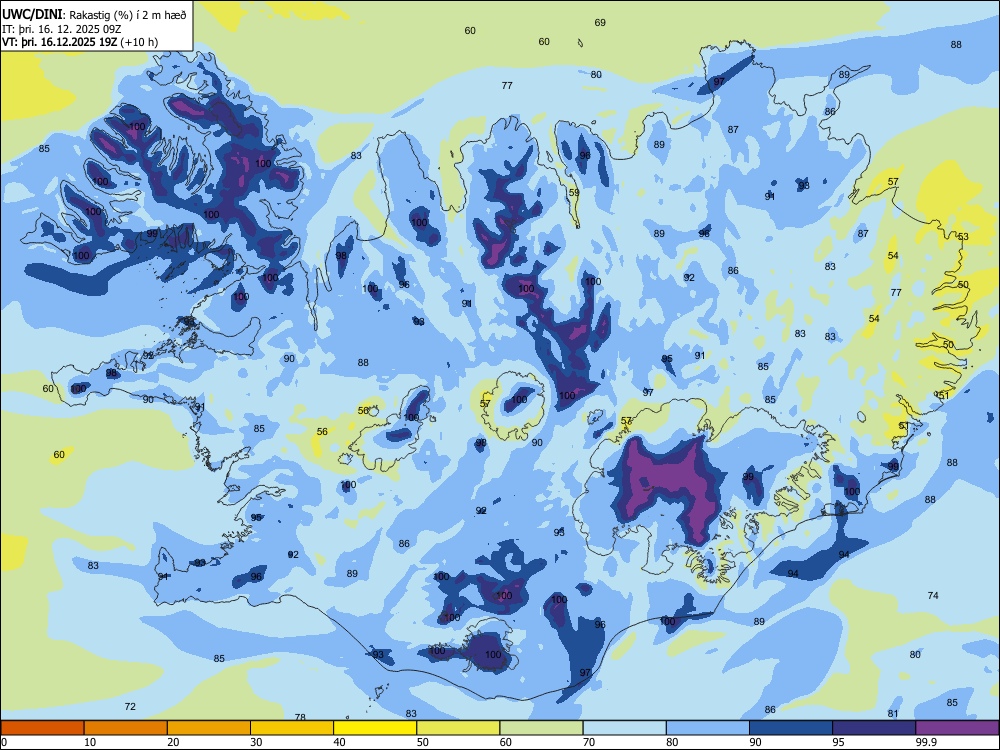1000x750 pixels.
Task: Click the legend tick label '40'
Action: click(340, 742)
